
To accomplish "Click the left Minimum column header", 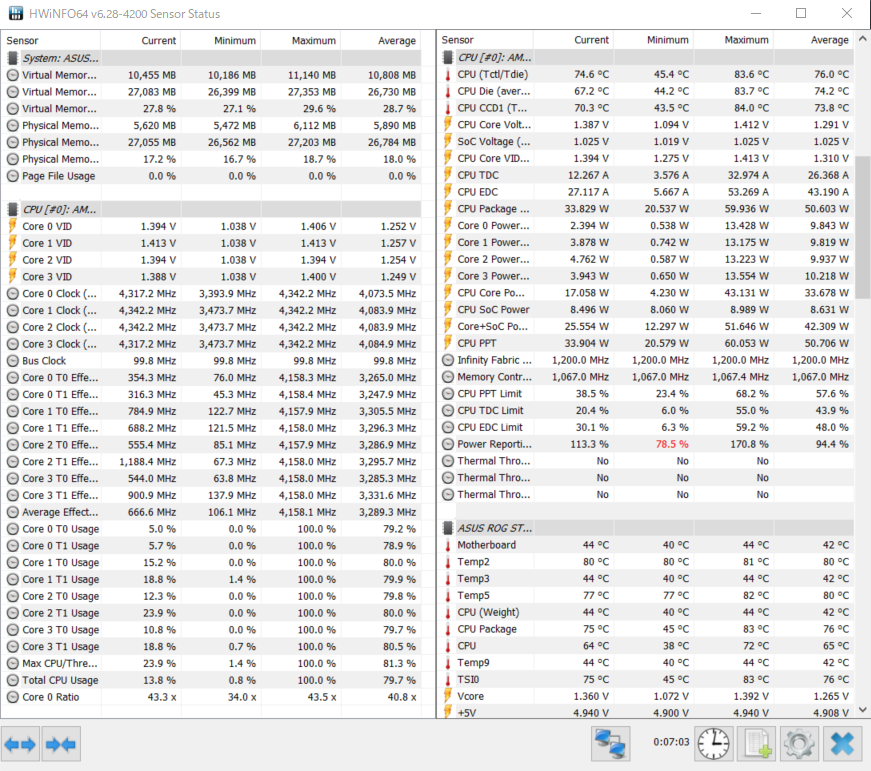I will click(221, 41).
